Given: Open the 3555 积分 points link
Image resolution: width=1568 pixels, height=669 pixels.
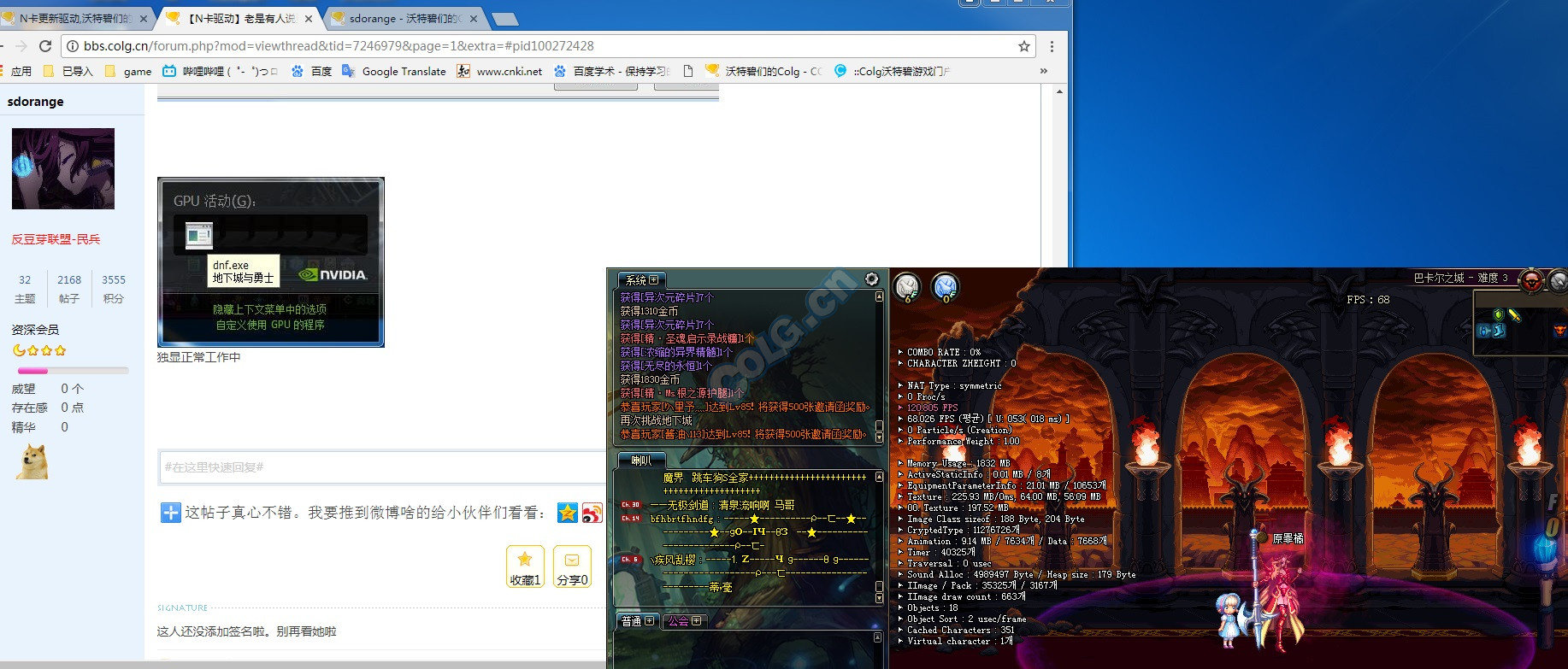Looking at the screenshot, I should coord(114,289).
